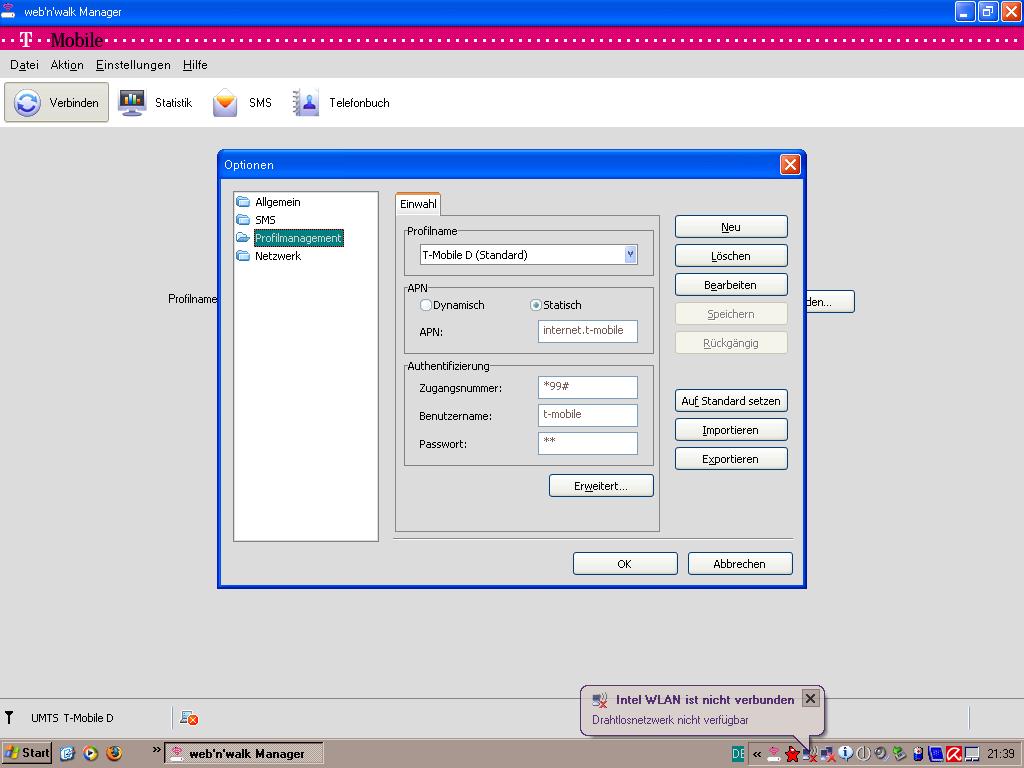Image resolution: width=1024 pixels, height=768 pixels.
Task: Open the Telefonbuch icon
Action: coord(305,103)
